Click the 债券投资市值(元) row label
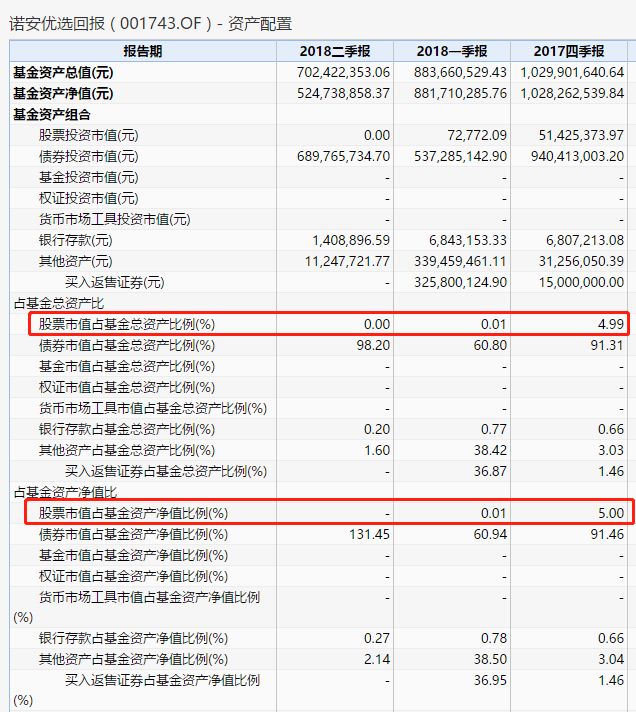The image size is (636, 712). point(89,156)
